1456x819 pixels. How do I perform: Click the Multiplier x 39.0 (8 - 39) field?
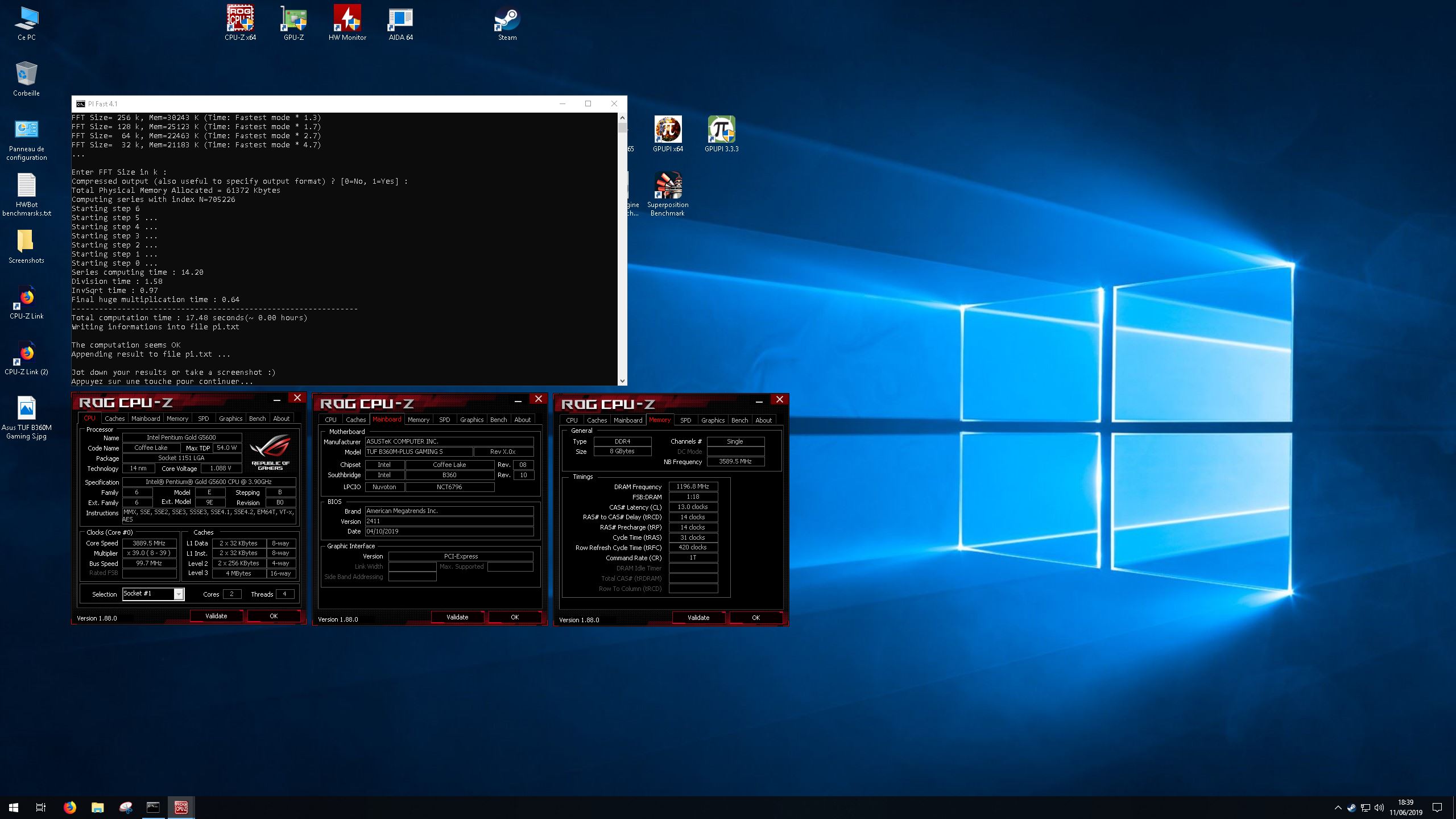[149, 553]
